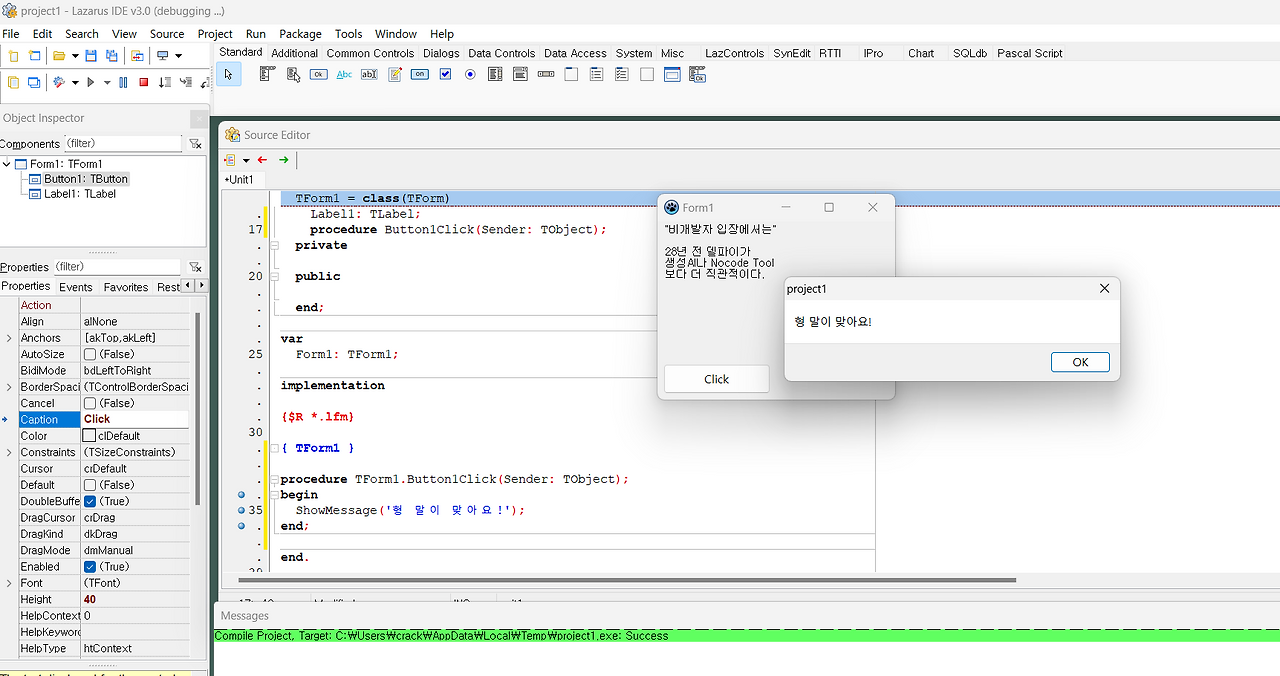This screenshot has width=1280, height=676.
Task: Pick the TCheckBox component icon
Action: coord(446,74)
